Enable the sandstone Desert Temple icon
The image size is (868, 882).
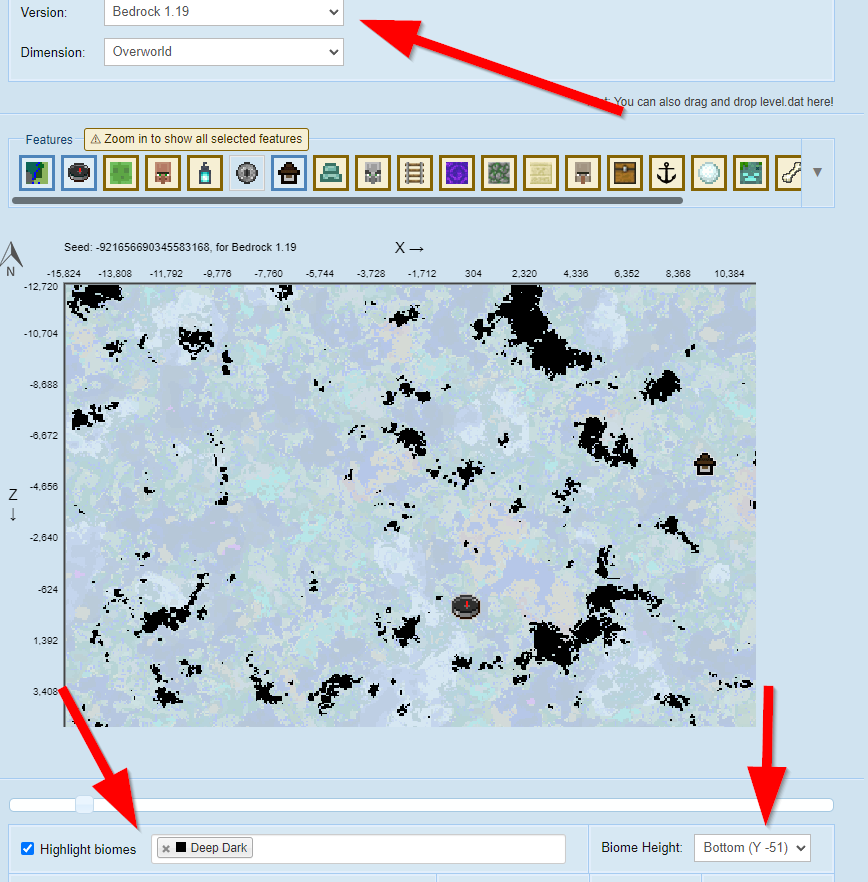[541, 173]
